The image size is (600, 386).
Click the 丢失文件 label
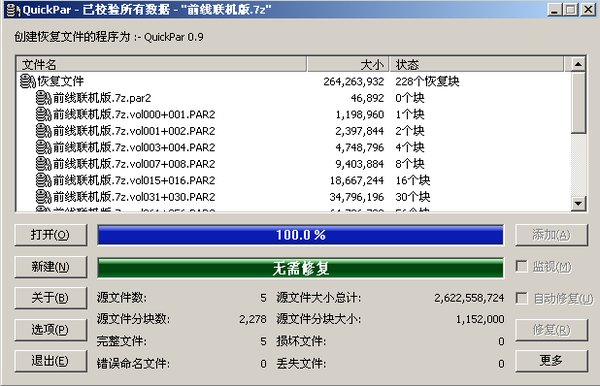[x=301, y=363]
